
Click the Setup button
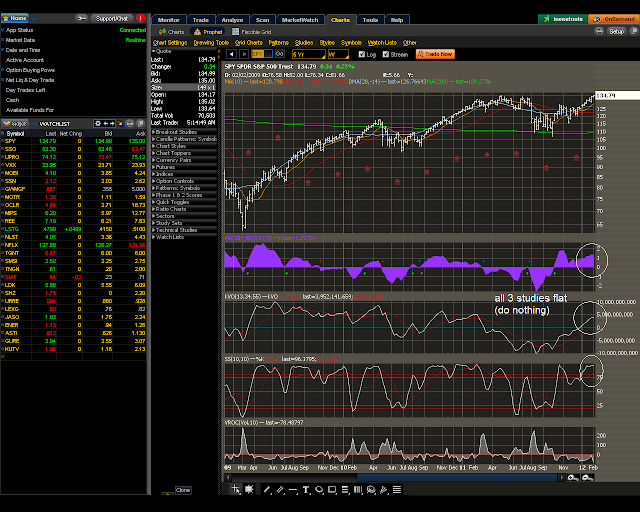click(616, 31)
